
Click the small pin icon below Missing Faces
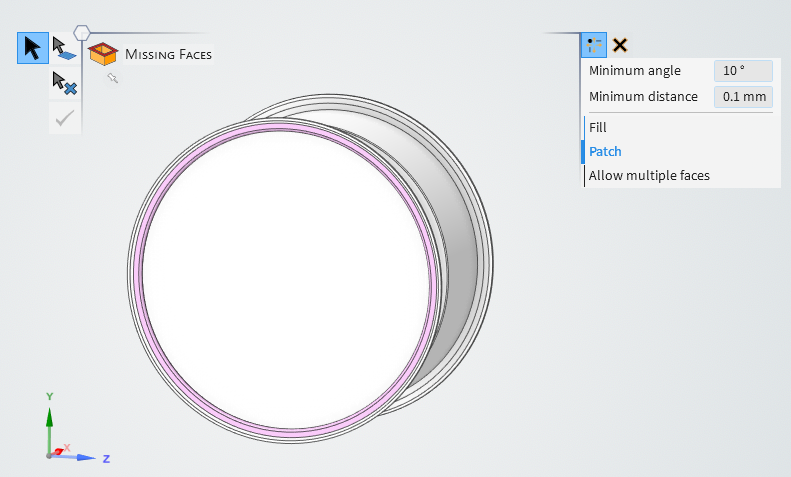tap(113, 78)
